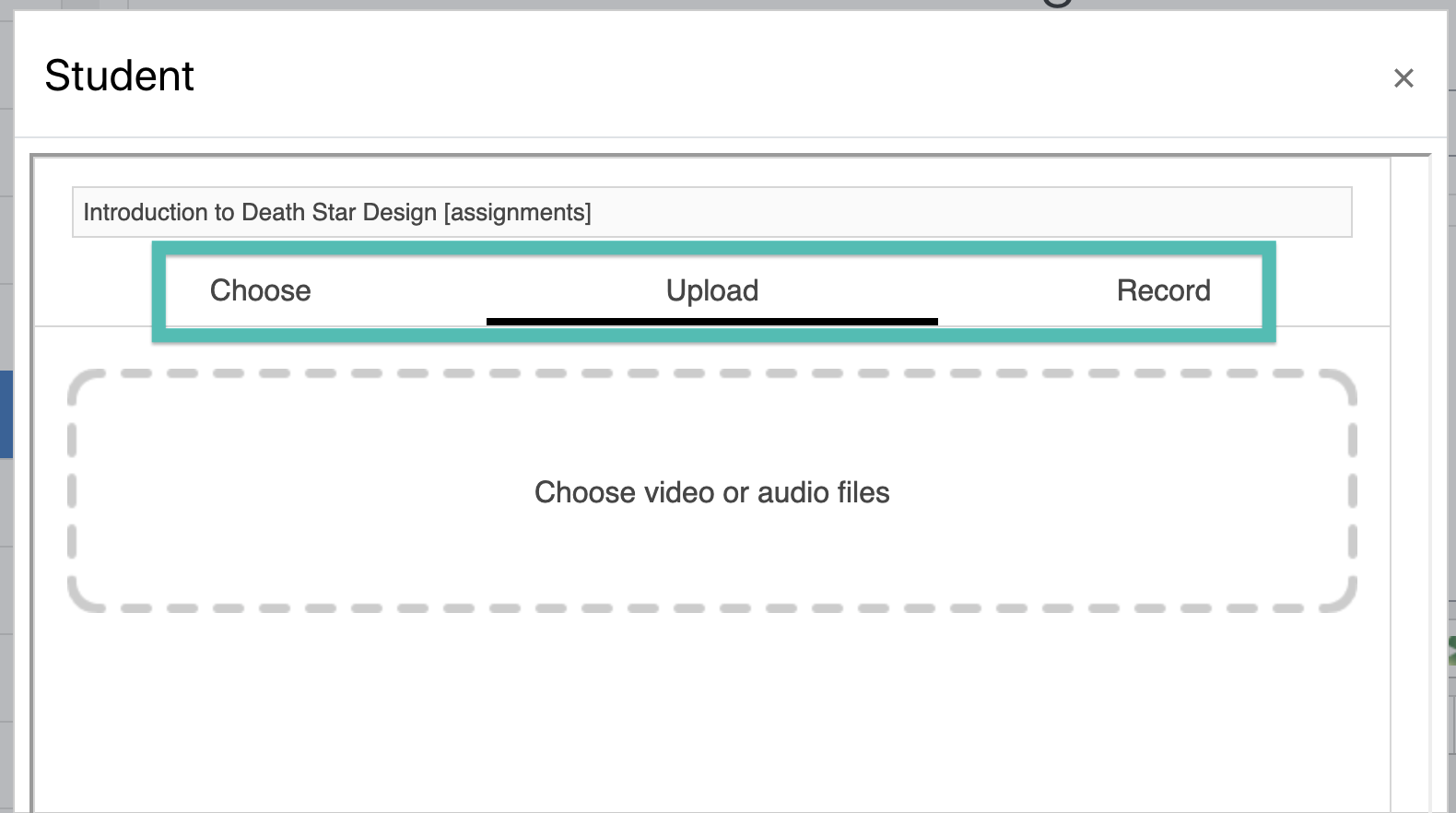1456x813 pixels.
Task: Click the word Choose in the tab bar
Action: [261, 291]
